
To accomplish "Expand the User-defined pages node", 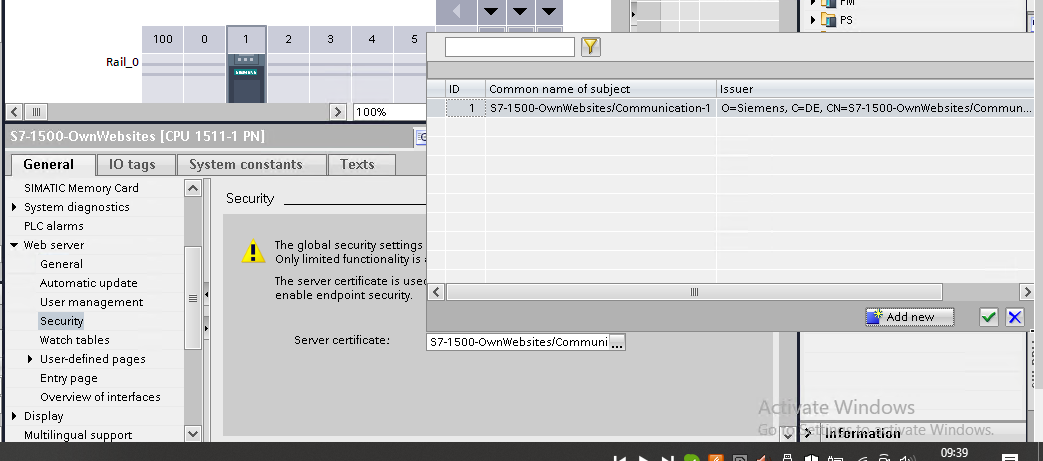I will pos(30,359).
